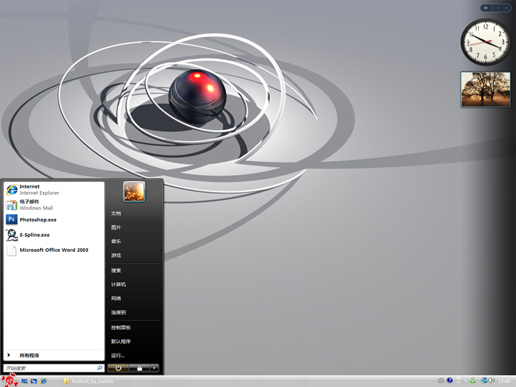Click the tree slideshow gadget picture

tap(486, 89)
